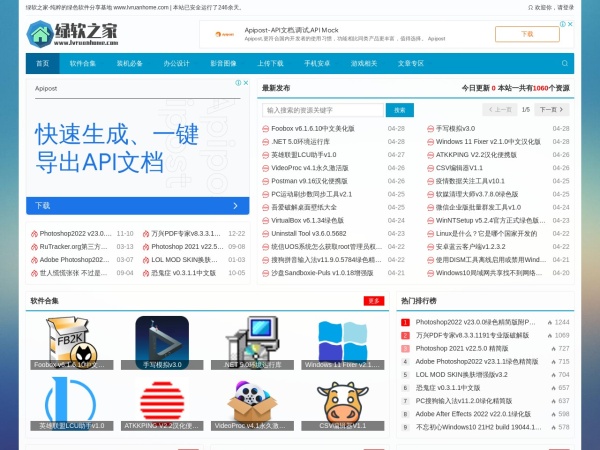The image size is (600, 450).
Task: Open 英雄联盟LCU助手v1.0 list link
Action: [x=304, y=155]
